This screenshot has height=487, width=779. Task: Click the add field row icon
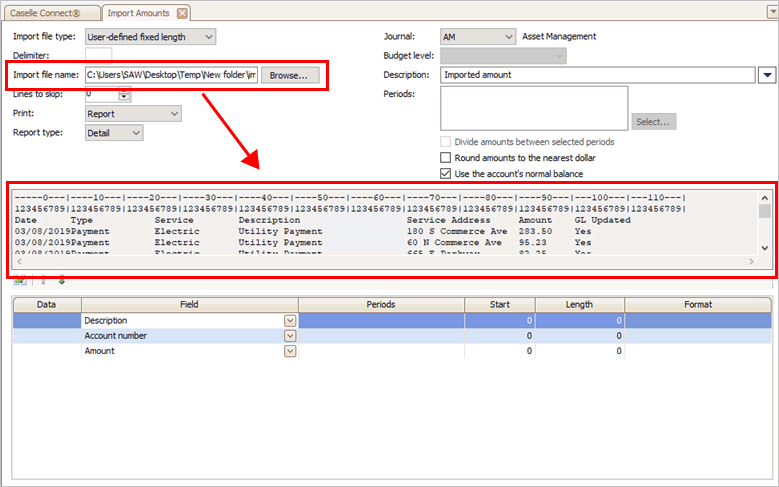tap(21, 283)
